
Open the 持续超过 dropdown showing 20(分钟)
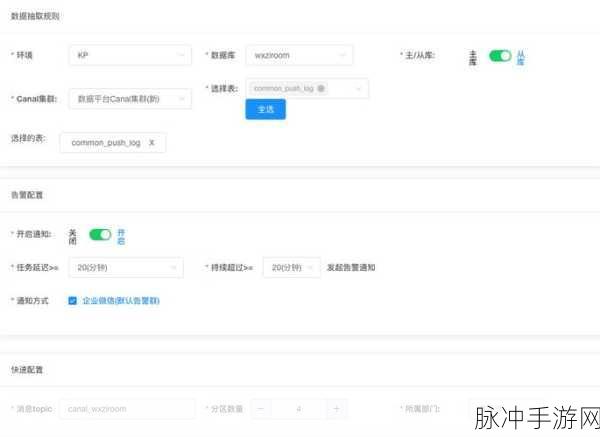point(292,267)
